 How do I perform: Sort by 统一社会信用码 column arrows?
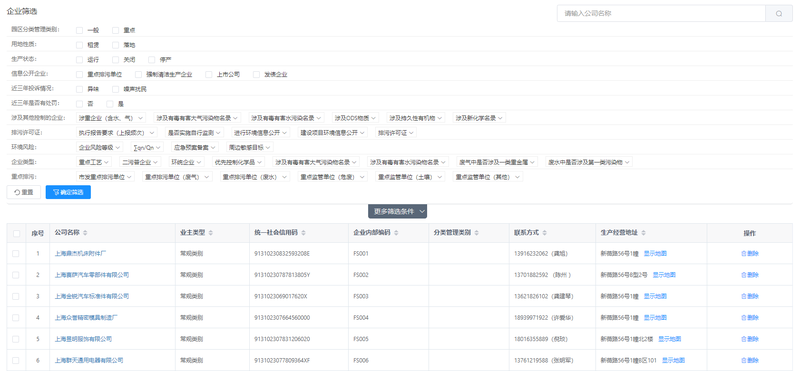pos(303,233)
